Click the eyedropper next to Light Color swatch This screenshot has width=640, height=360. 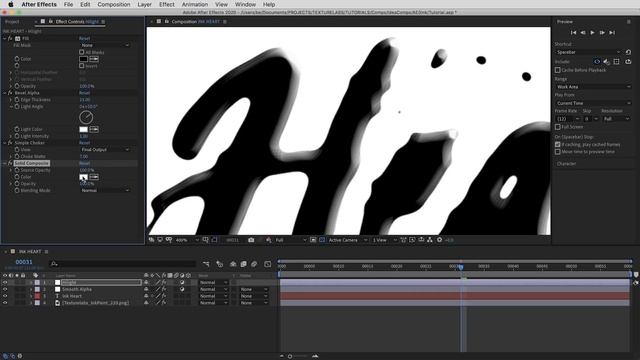pyautogui.click(x=94, y=129)
